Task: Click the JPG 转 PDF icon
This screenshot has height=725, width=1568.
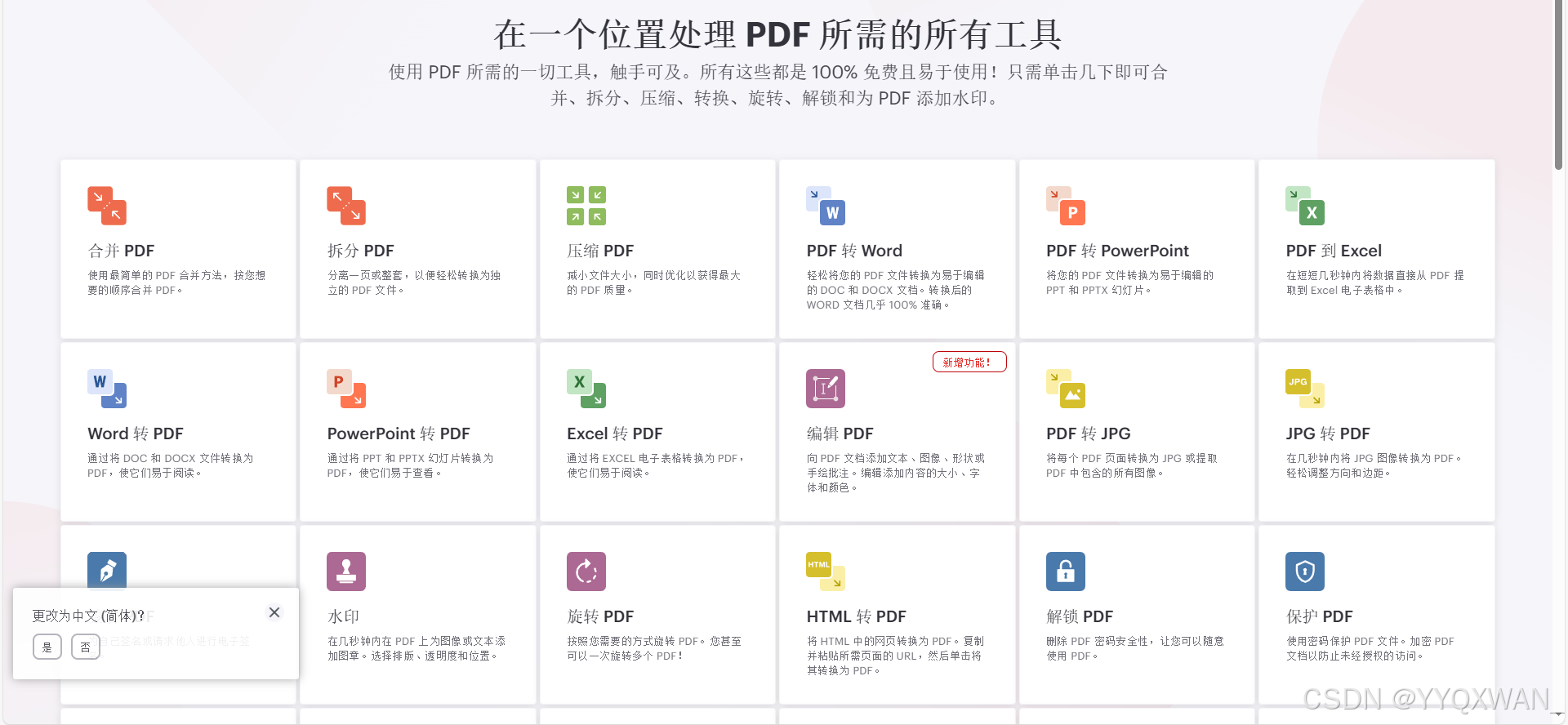Action: click(1305, 389)
